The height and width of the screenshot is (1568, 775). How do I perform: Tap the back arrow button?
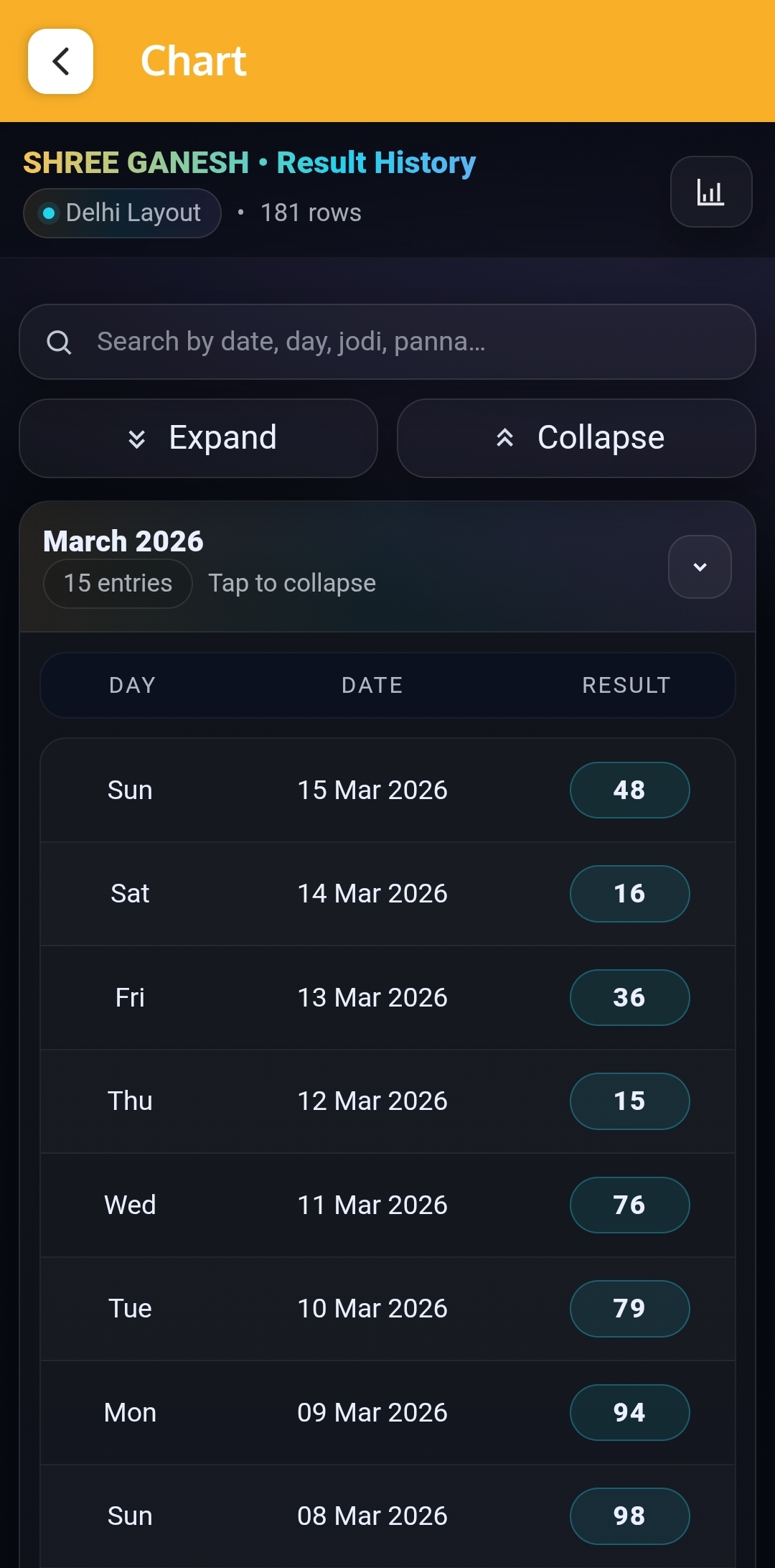coord(60,61)
